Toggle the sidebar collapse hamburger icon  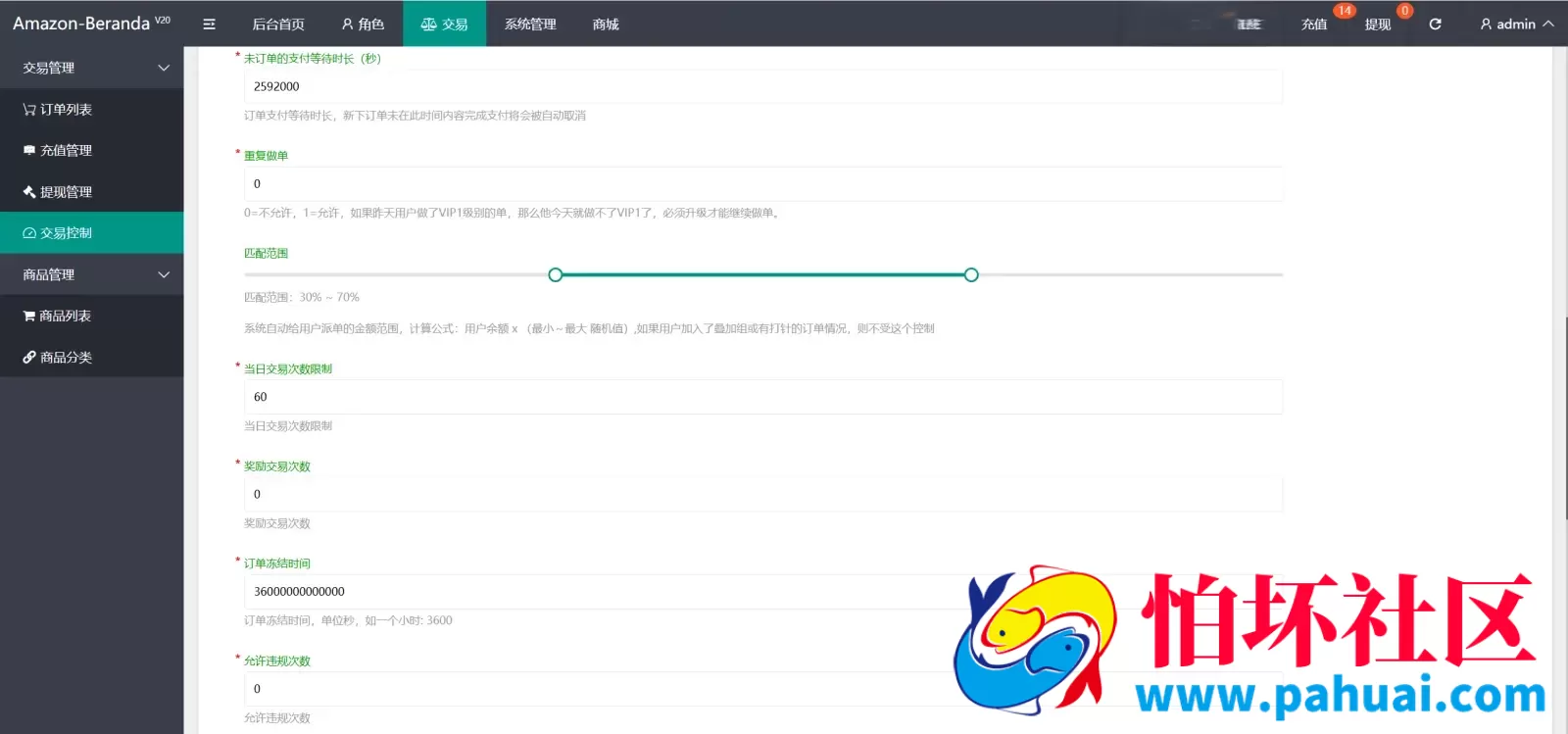click(209, 24)
